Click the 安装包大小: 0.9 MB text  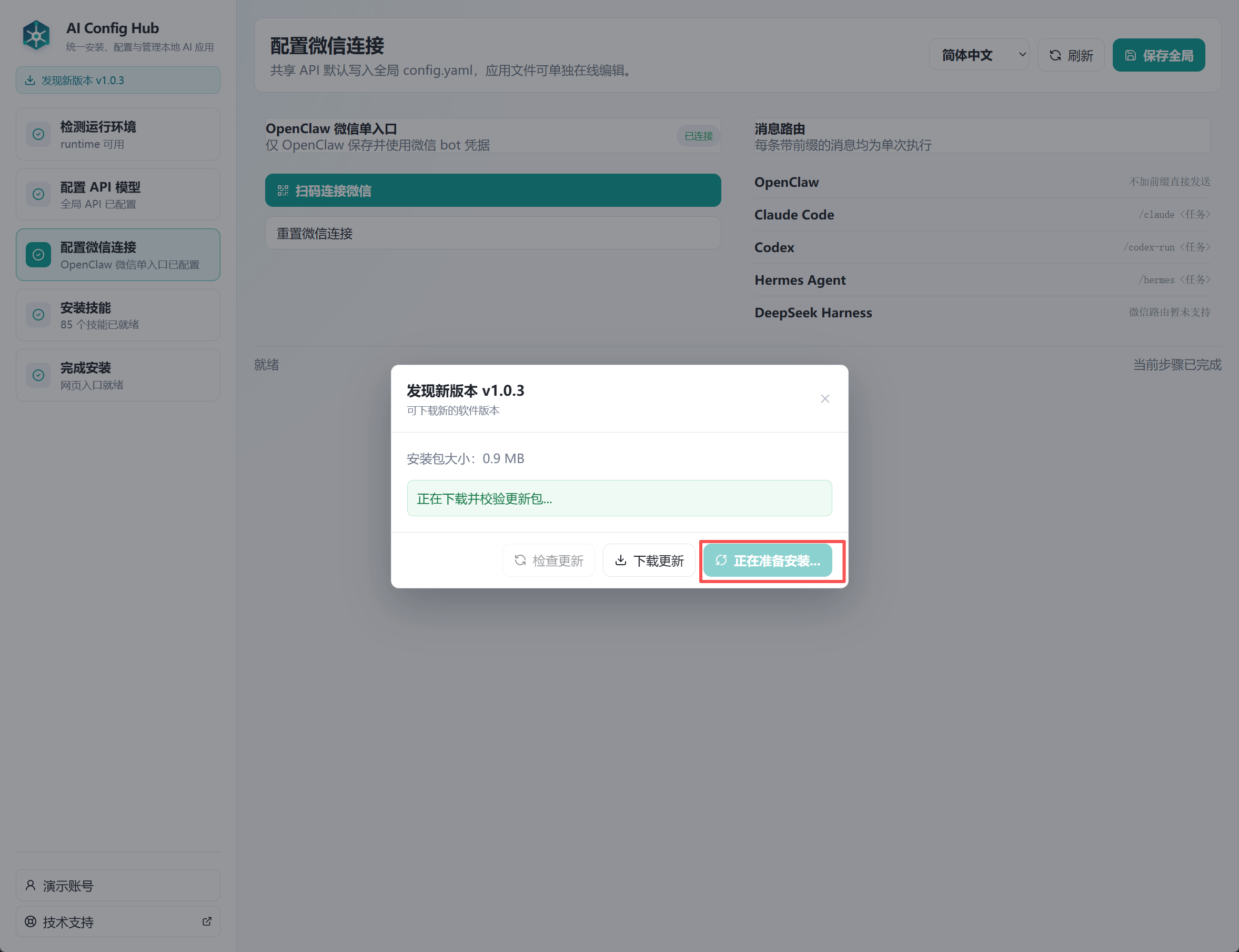465,458
